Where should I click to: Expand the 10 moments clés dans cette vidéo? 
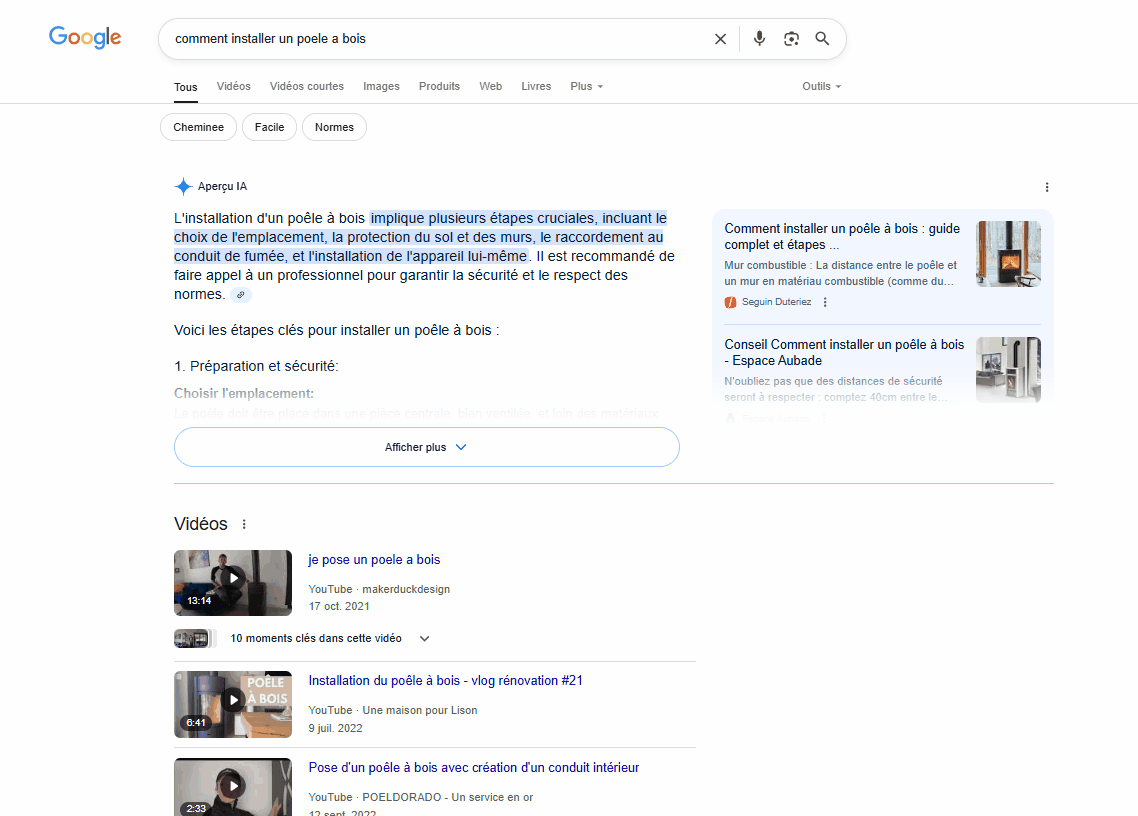pos(425,638)
